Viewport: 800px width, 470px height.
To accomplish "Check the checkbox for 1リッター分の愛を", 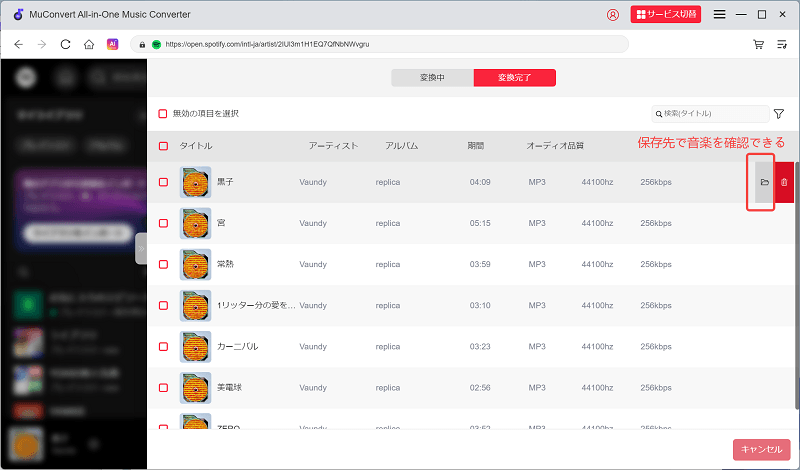I will click(x=163, y=305).
